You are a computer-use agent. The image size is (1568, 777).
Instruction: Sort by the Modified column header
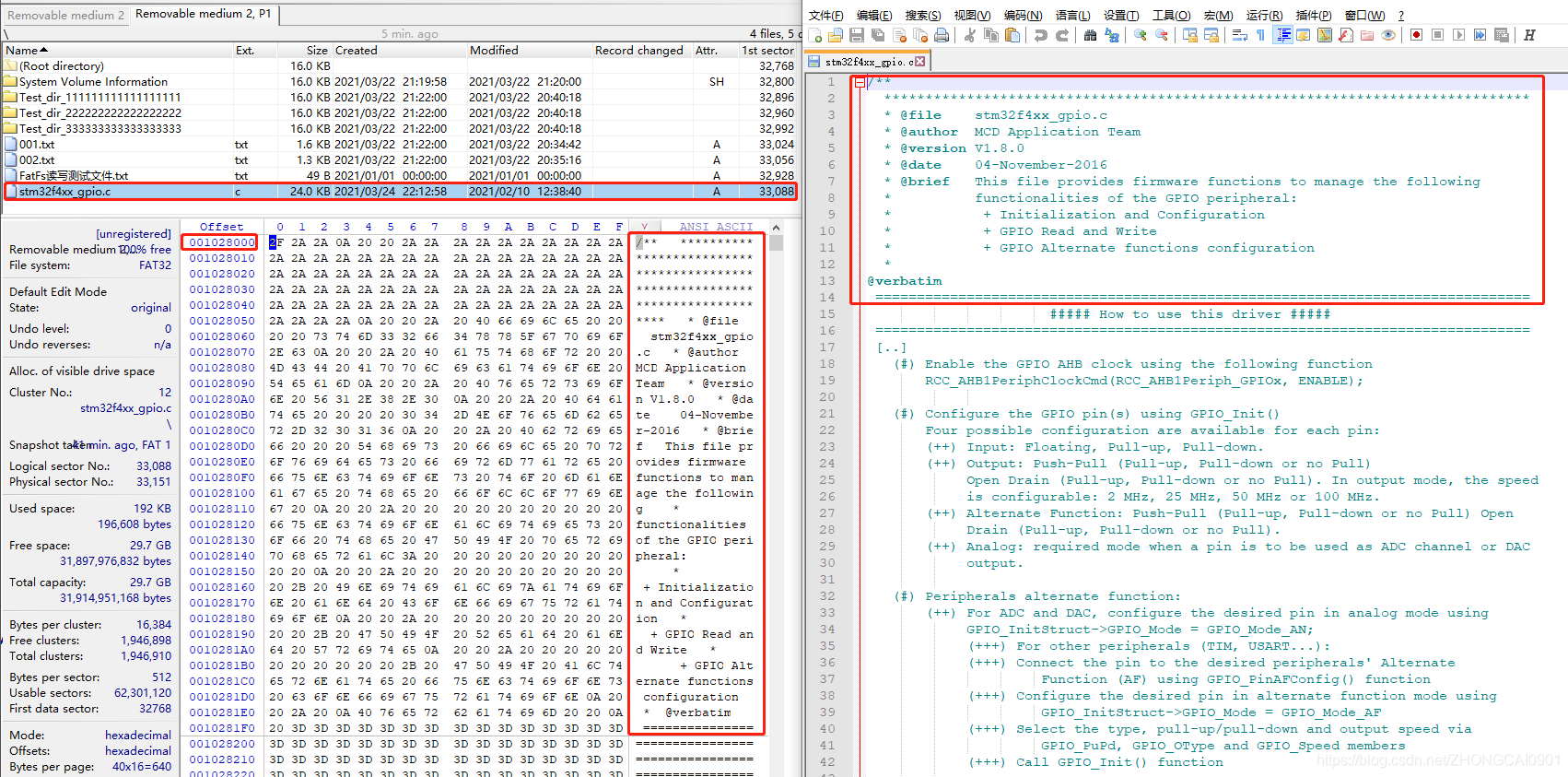pos(528,51)
